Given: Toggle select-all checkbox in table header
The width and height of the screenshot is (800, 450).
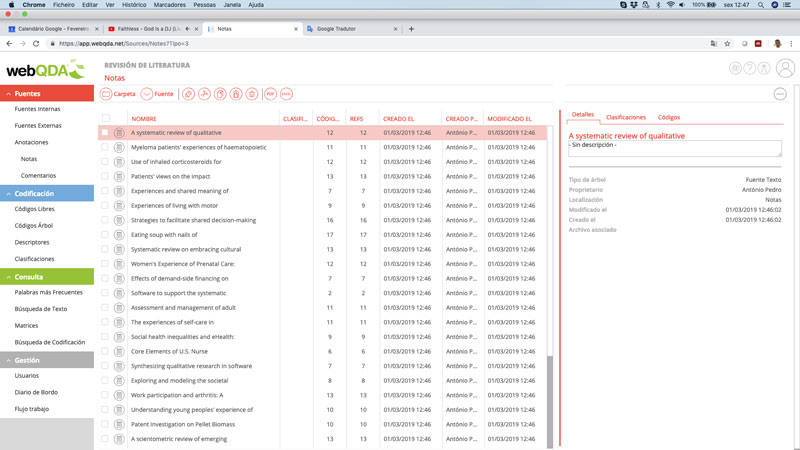Looking at the screenshot, I should click(106, 118).
